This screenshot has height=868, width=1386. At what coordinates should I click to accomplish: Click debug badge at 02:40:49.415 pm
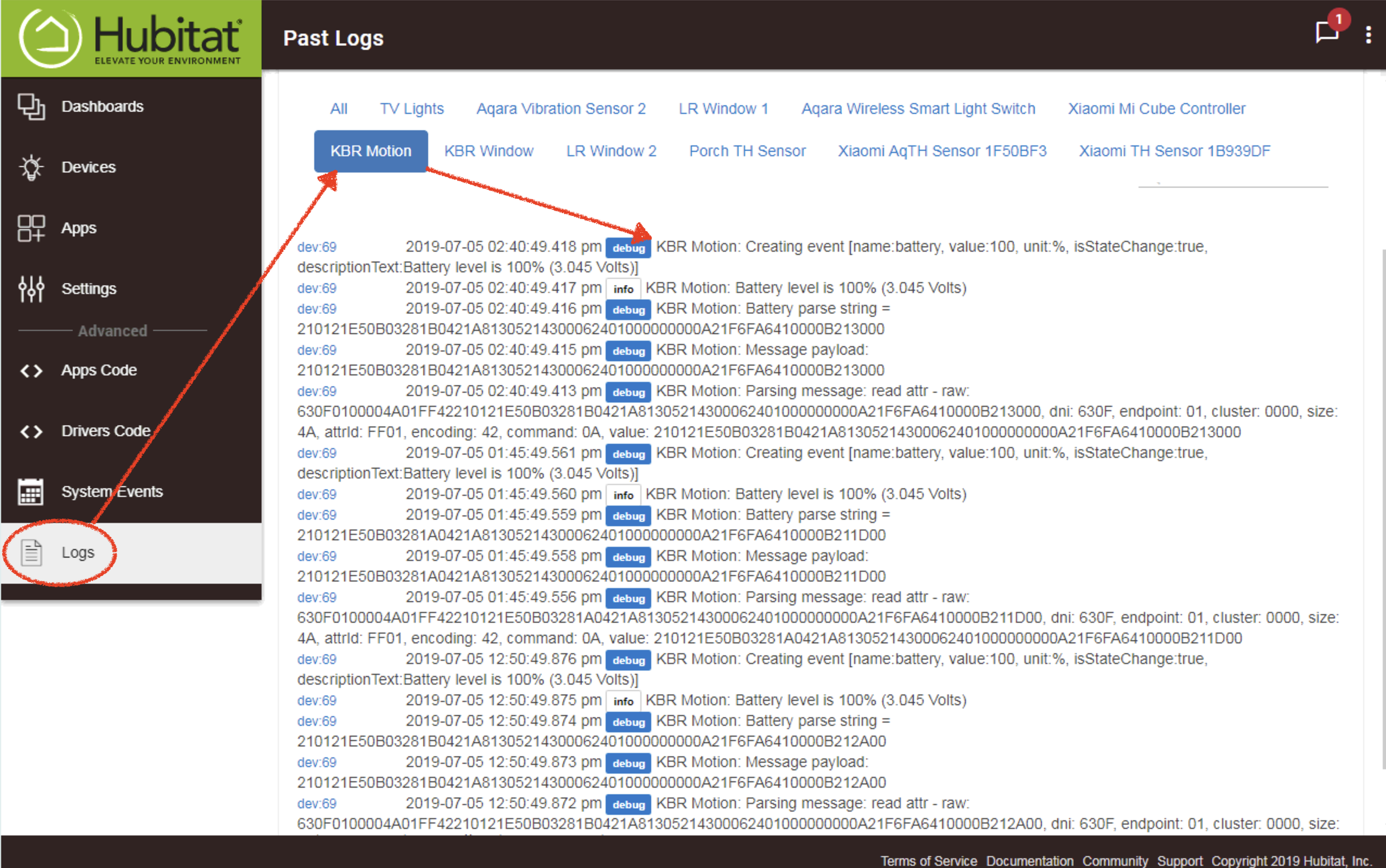tap(628, 352)
